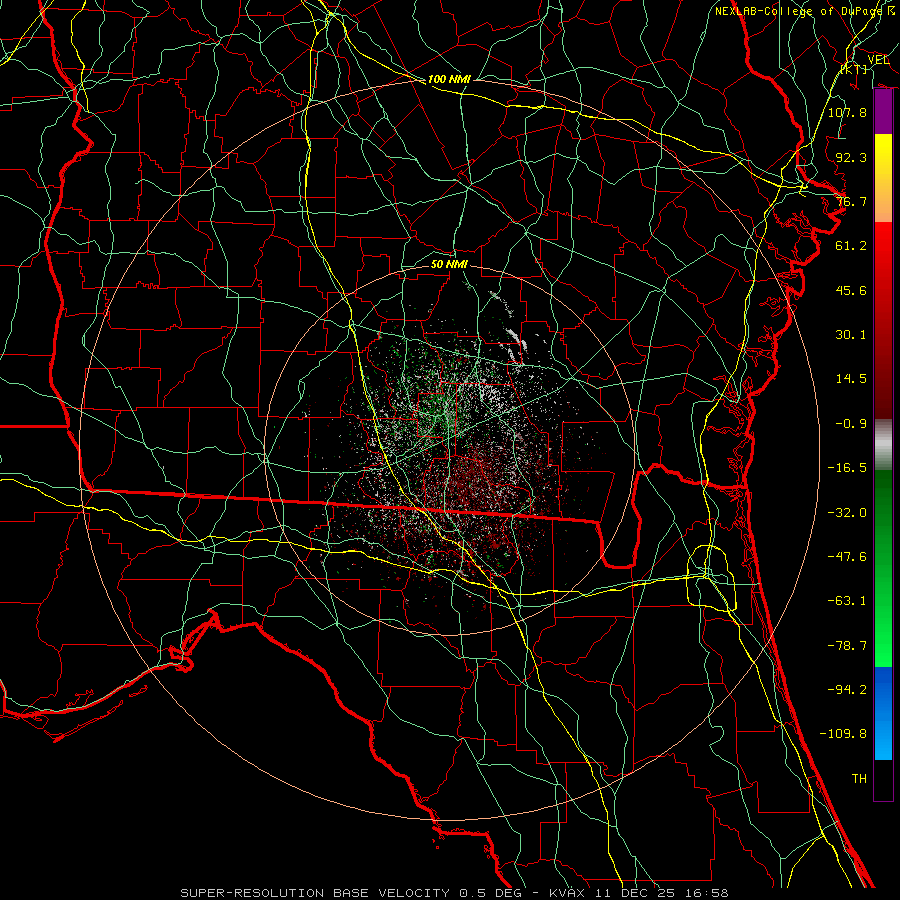
Task: Click the -32.0 value on velocity scale
Action: [847, 513]
